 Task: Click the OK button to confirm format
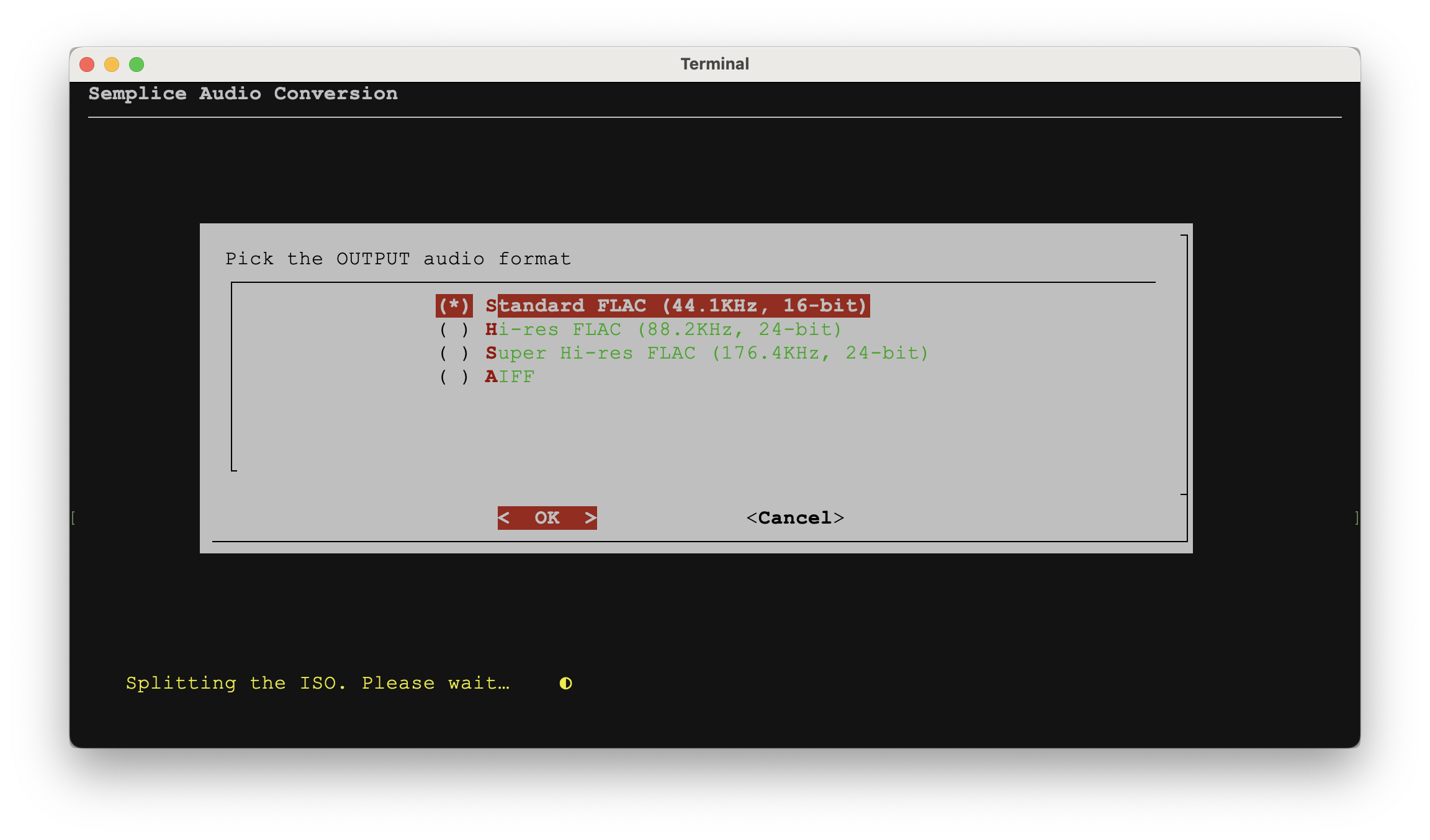coord(547,517)
